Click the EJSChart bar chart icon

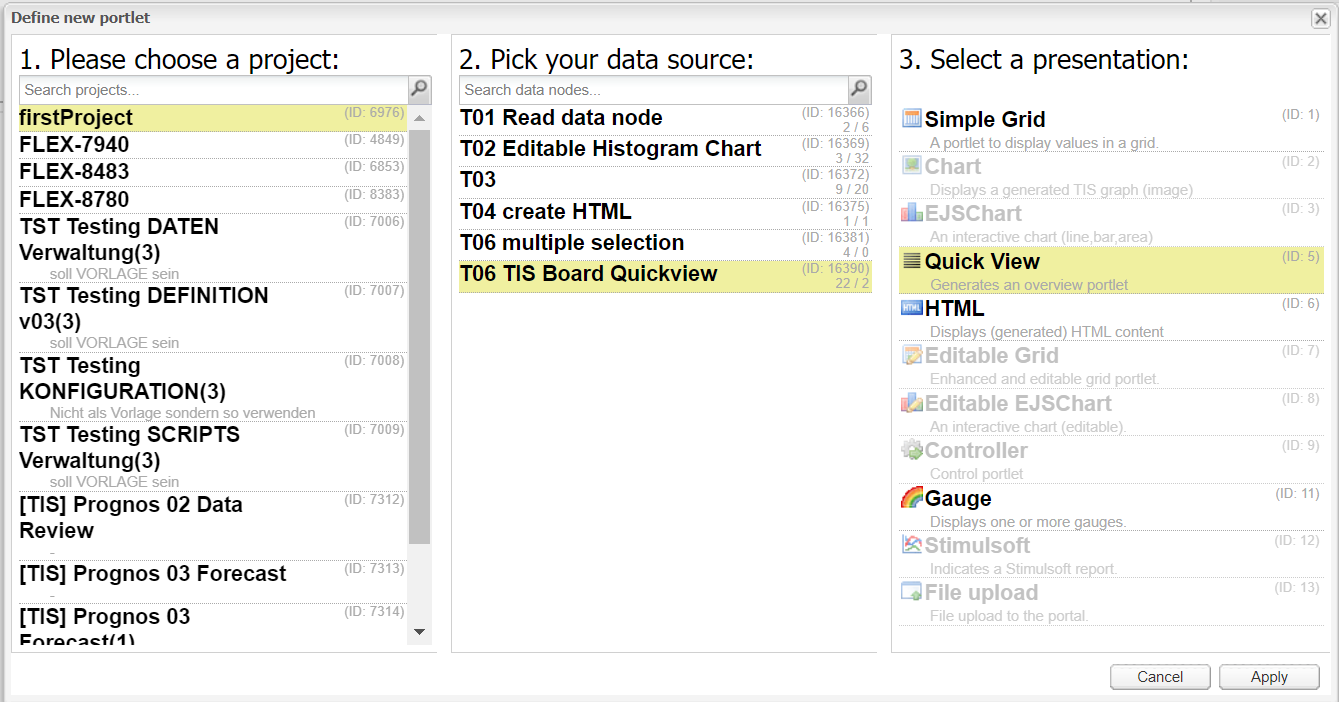tap(911, 212)
